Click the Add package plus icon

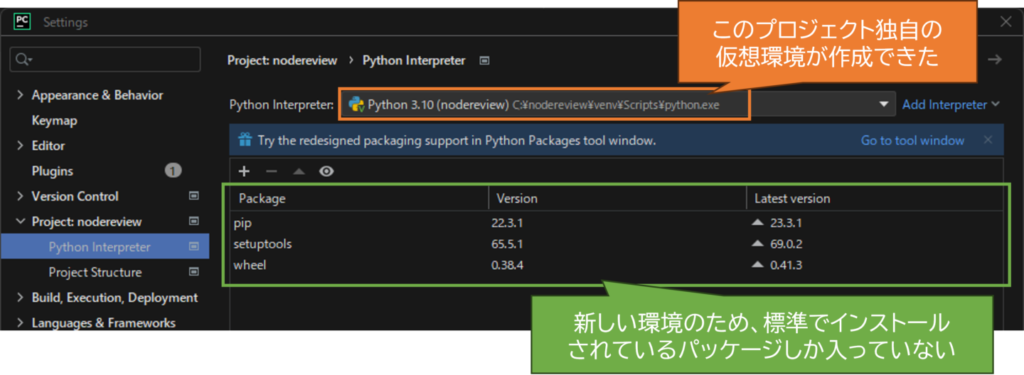pos(244,171)
